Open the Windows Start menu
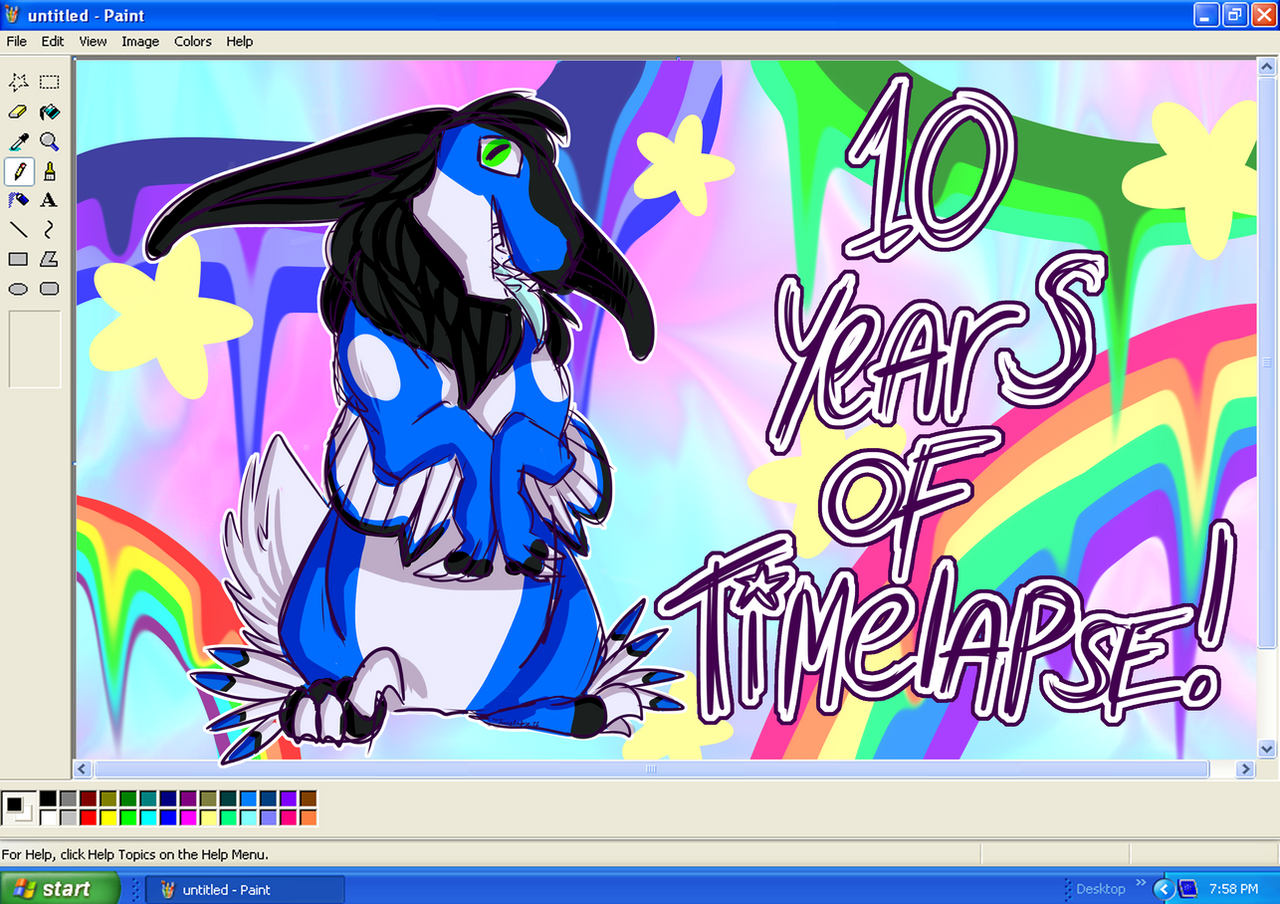 (x=59, y=889)
